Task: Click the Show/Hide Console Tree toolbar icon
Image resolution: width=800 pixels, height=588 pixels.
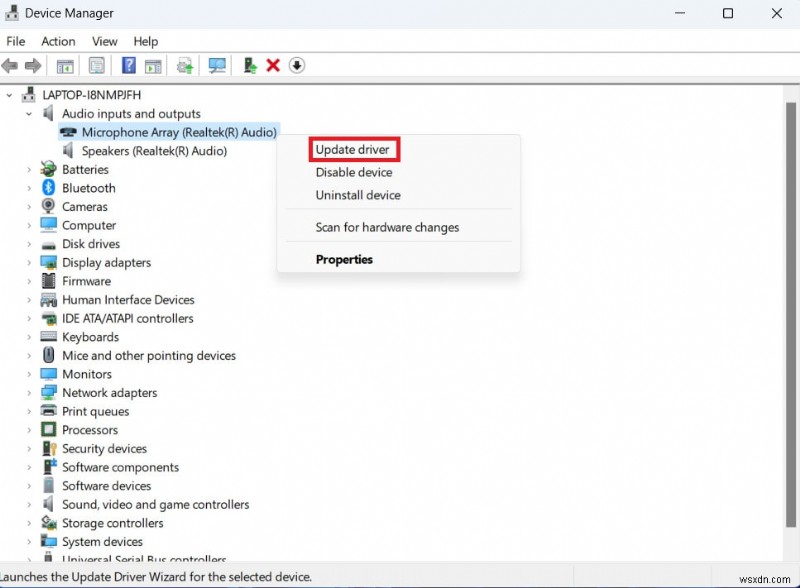Action: pos(65,66)
